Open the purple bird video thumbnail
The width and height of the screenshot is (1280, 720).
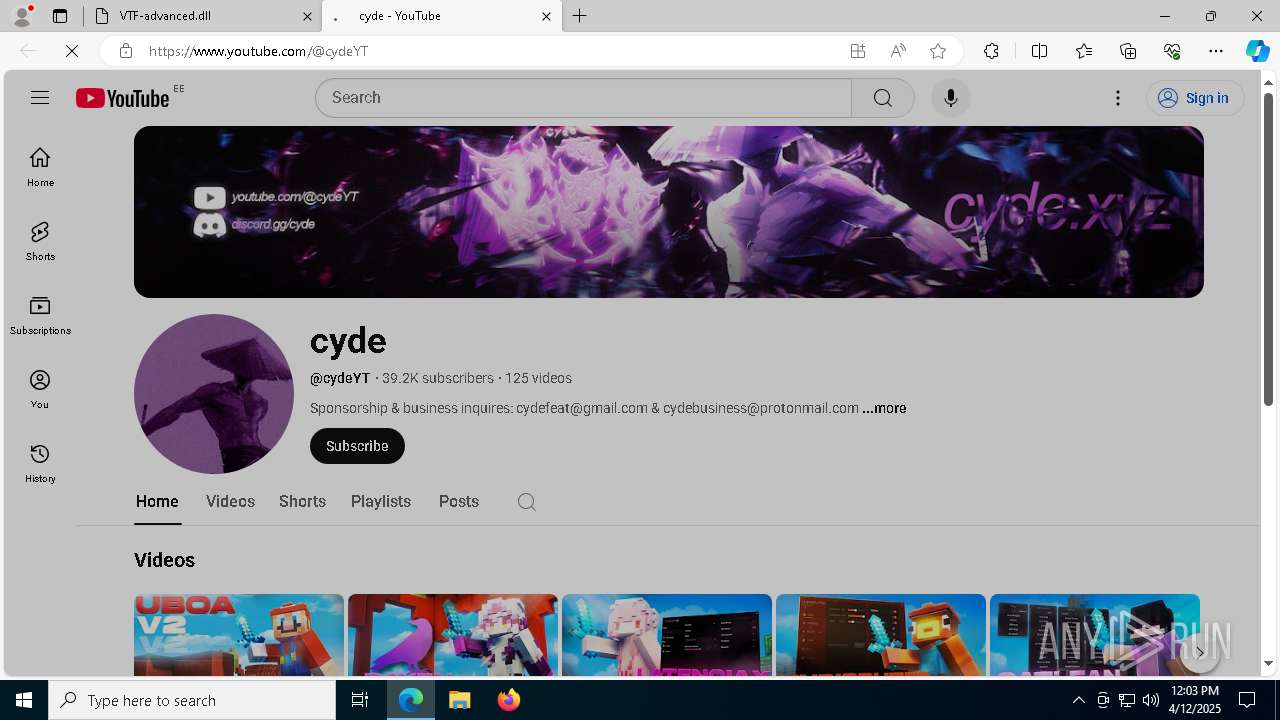[453, 635]
